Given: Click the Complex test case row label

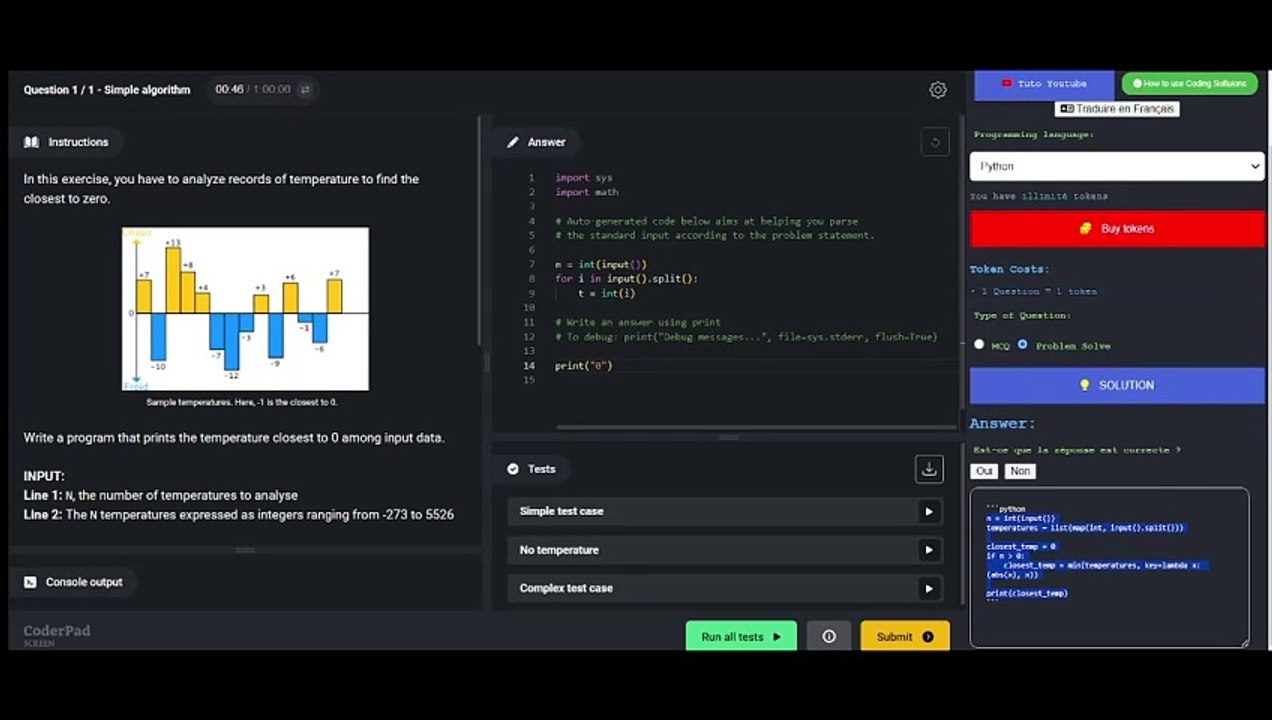Looking at the screenshot, I should pyautogui.click(x=566, y=588).
